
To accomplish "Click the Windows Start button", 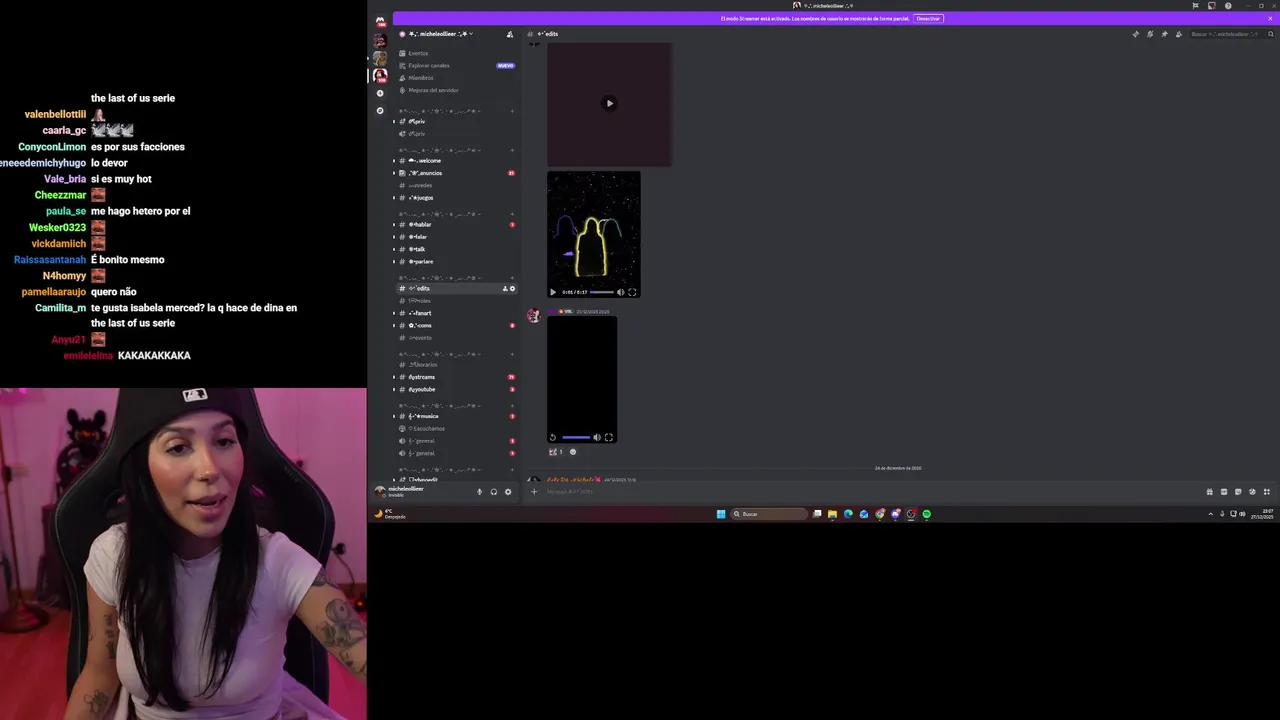I will (721, 514).
